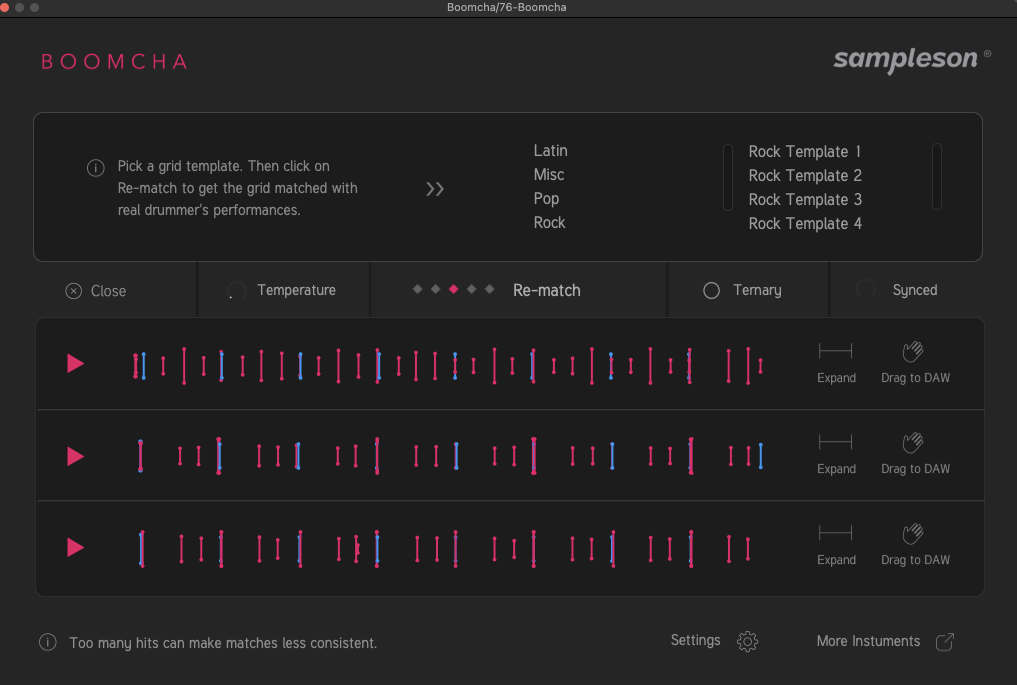Image resolution: width=1017 pixels, height=685 pixels.
Task: Click the template list scrollbar on the right
Action: click(937, 177)
